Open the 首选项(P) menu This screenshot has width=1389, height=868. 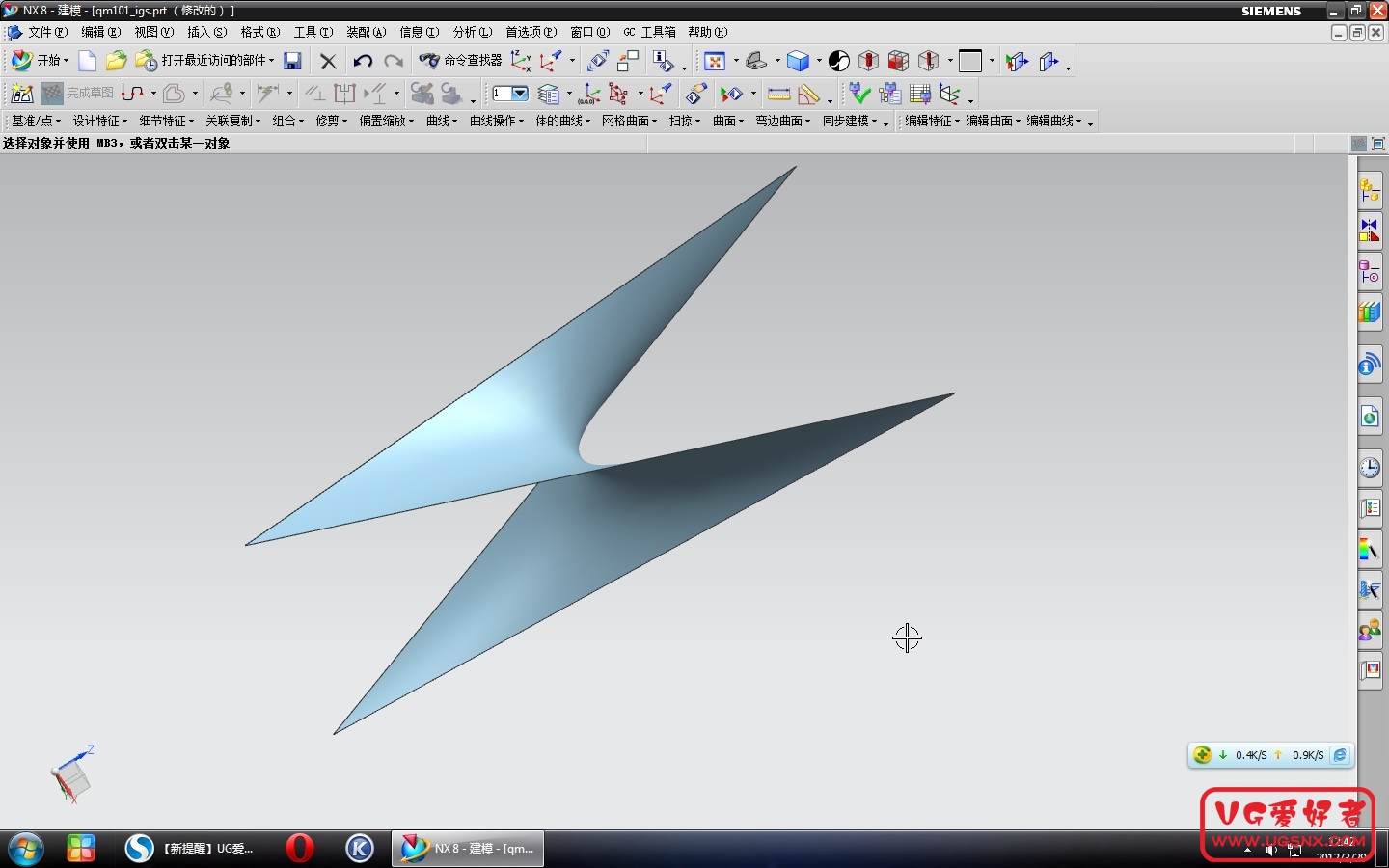point(531,32)
